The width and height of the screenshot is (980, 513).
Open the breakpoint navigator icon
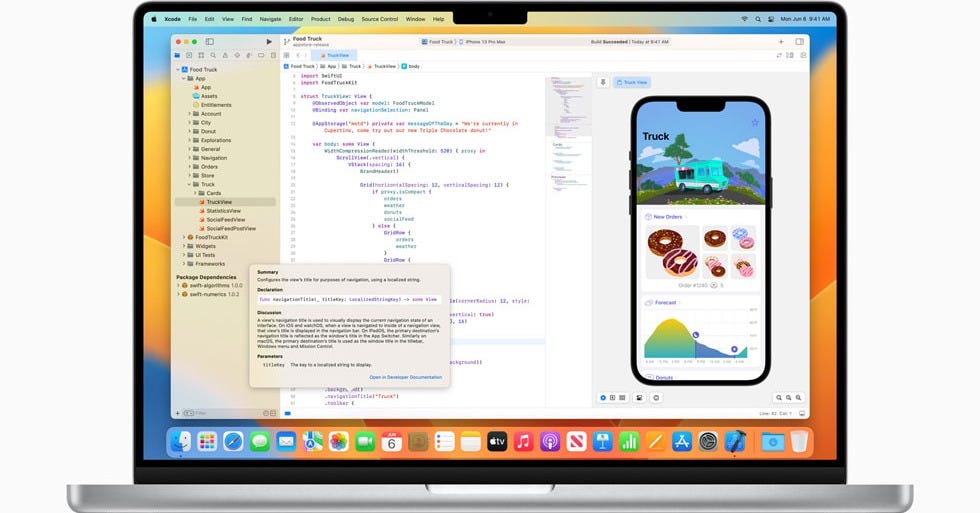pos(261,56)
